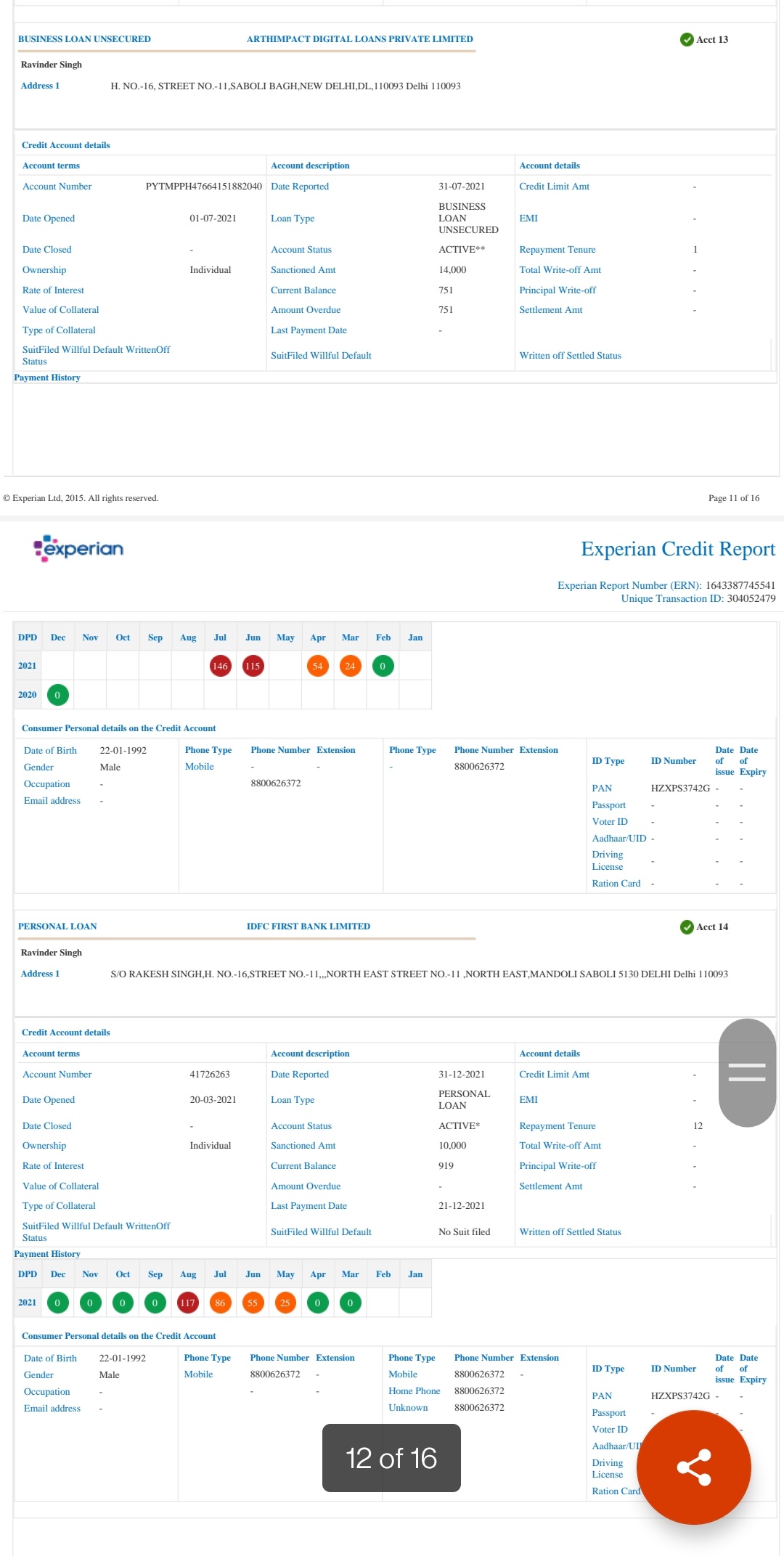Click the orange 86 DPD circle
784x1556 pixels.
(220, 1303)
